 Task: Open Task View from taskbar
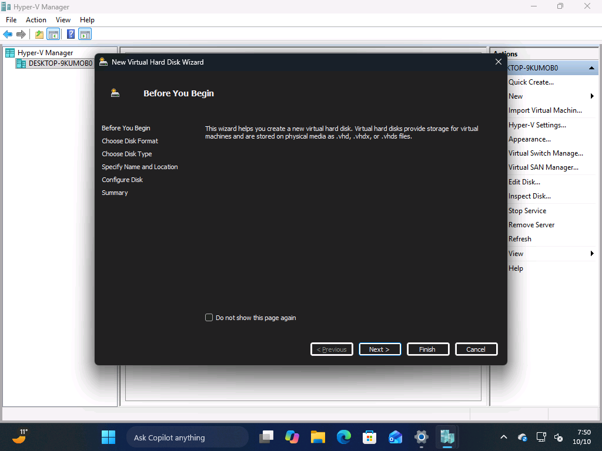tap(266, 437)
